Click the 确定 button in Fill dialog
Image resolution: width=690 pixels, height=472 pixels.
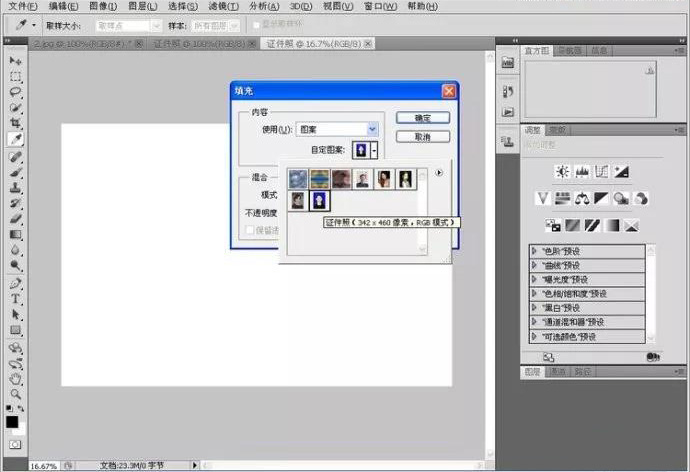tap(422, 117)
